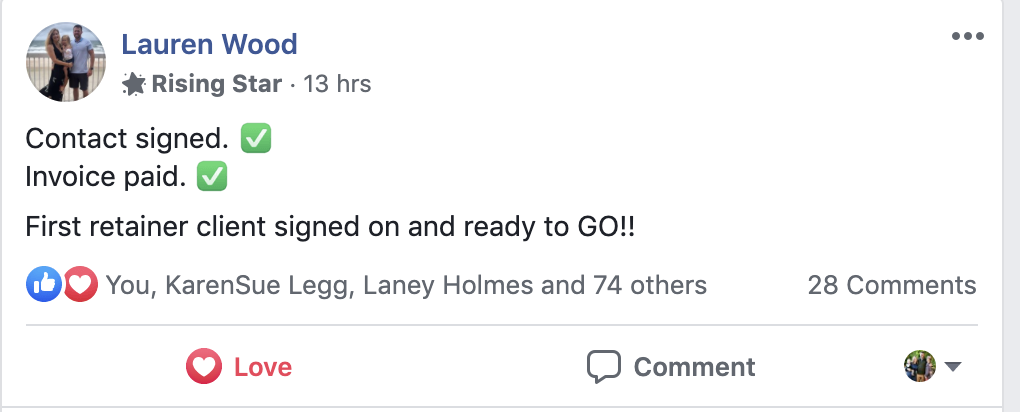Click the Rising Star badge icon

pos(134,85)
